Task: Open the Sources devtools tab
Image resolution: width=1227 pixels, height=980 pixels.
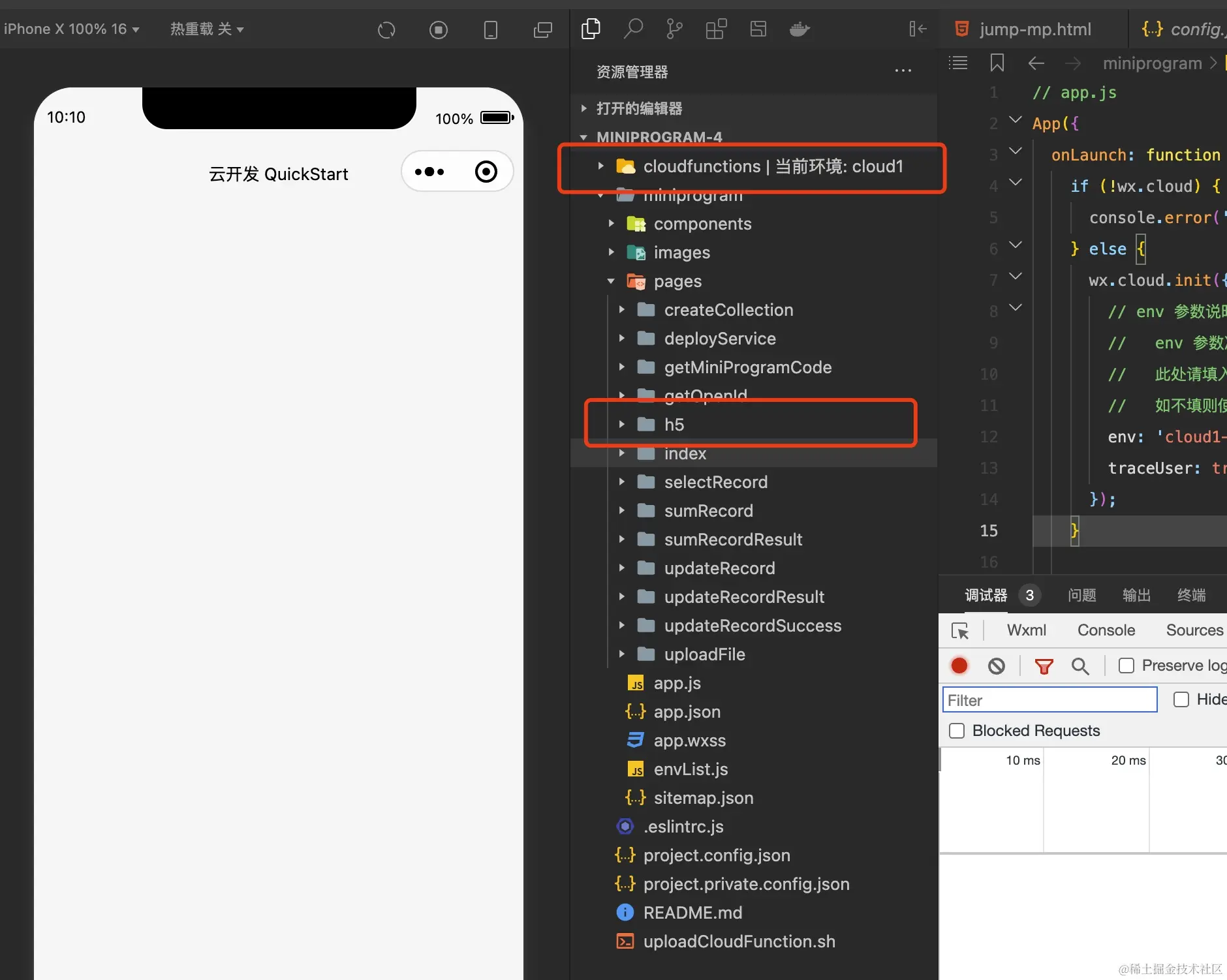Action: click(x=1194, y=630)
